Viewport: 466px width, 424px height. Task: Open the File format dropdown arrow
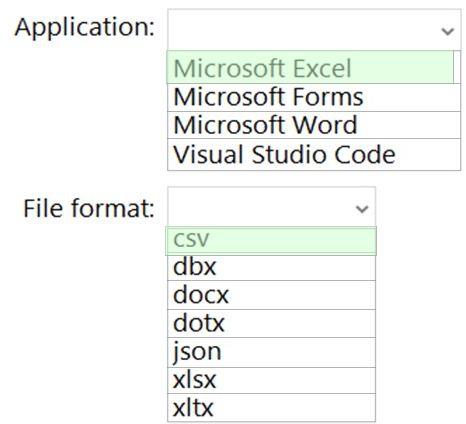pos(362,209)
